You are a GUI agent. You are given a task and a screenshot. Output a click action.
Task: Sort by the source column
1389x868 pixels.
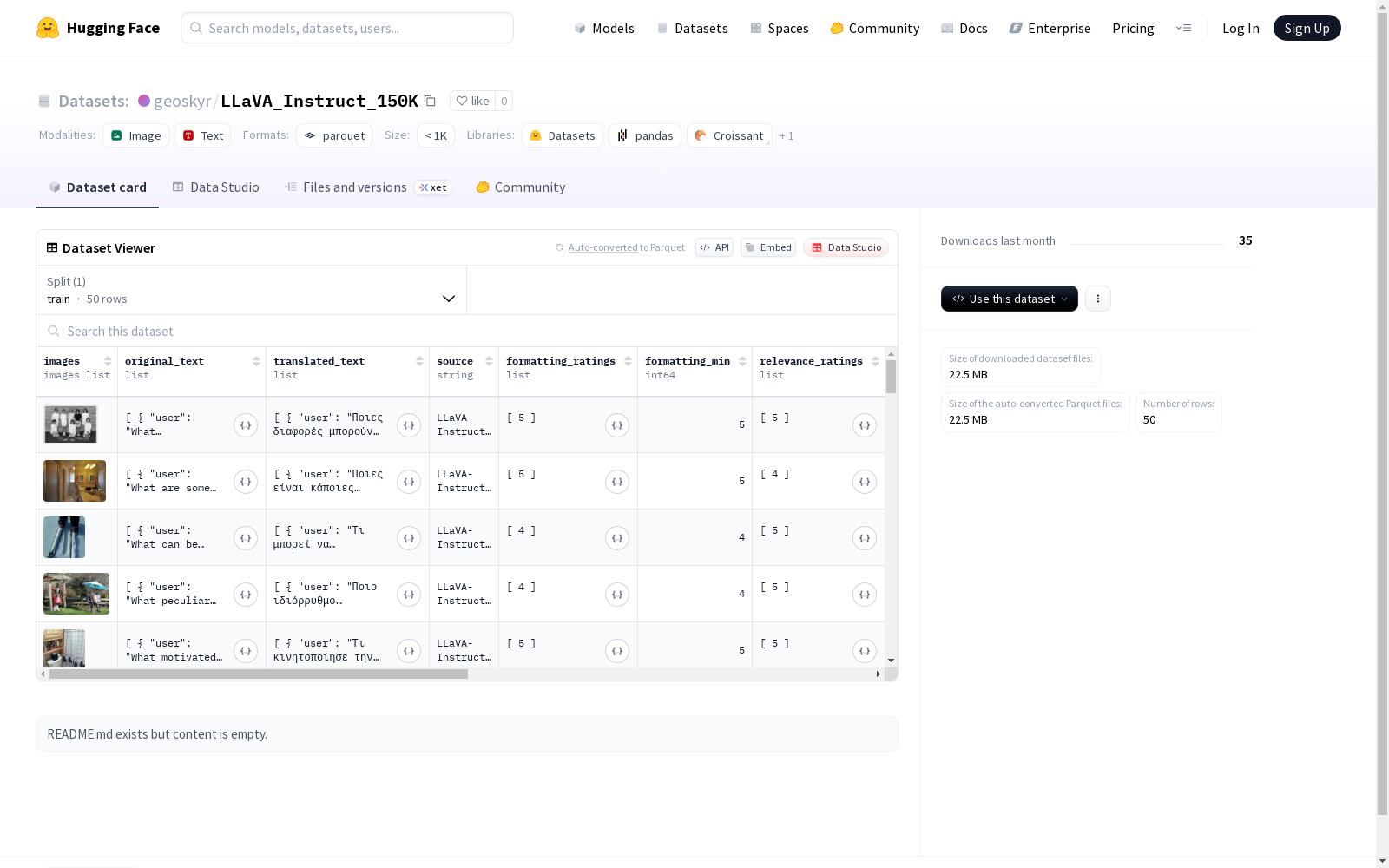[489, 361]
